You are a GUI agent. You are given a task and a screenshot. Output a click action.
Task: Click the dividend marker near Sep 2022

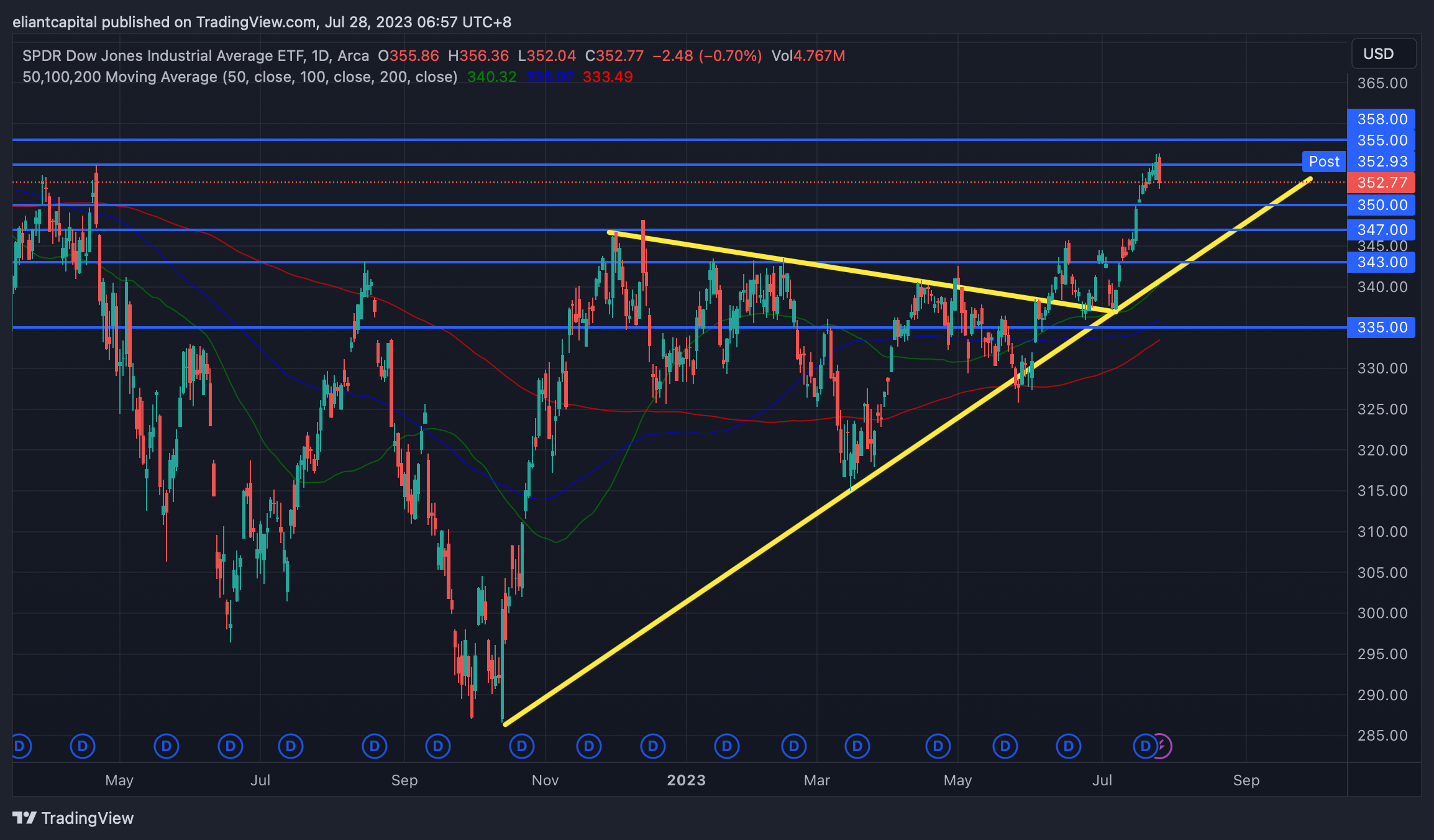pyautogui.click(x=375, y=747)
